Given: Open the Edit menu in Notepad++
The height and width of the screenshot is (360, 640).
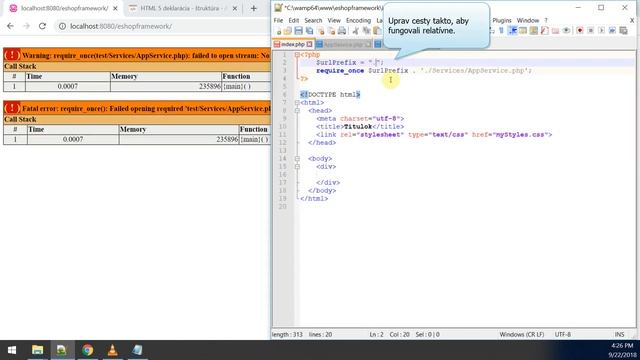Looking at the screenshot, I should (293, 20).
